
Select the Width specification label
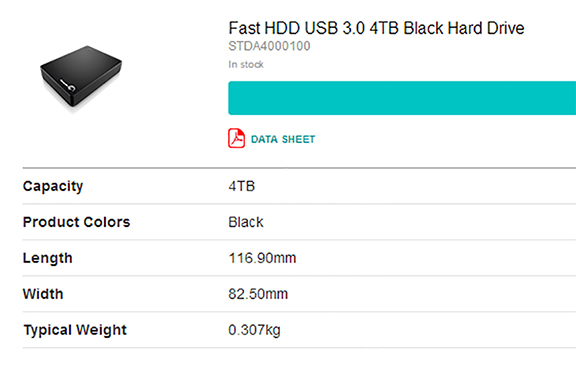(43, 294)
